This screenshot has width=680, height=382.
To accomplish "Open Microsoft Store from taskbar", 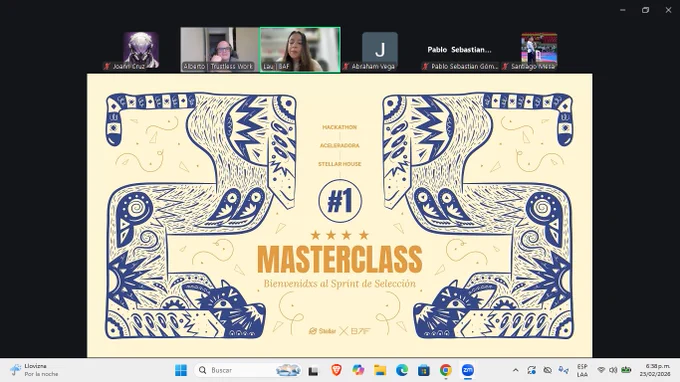I will pyautogui.click(x=424, y=370).
